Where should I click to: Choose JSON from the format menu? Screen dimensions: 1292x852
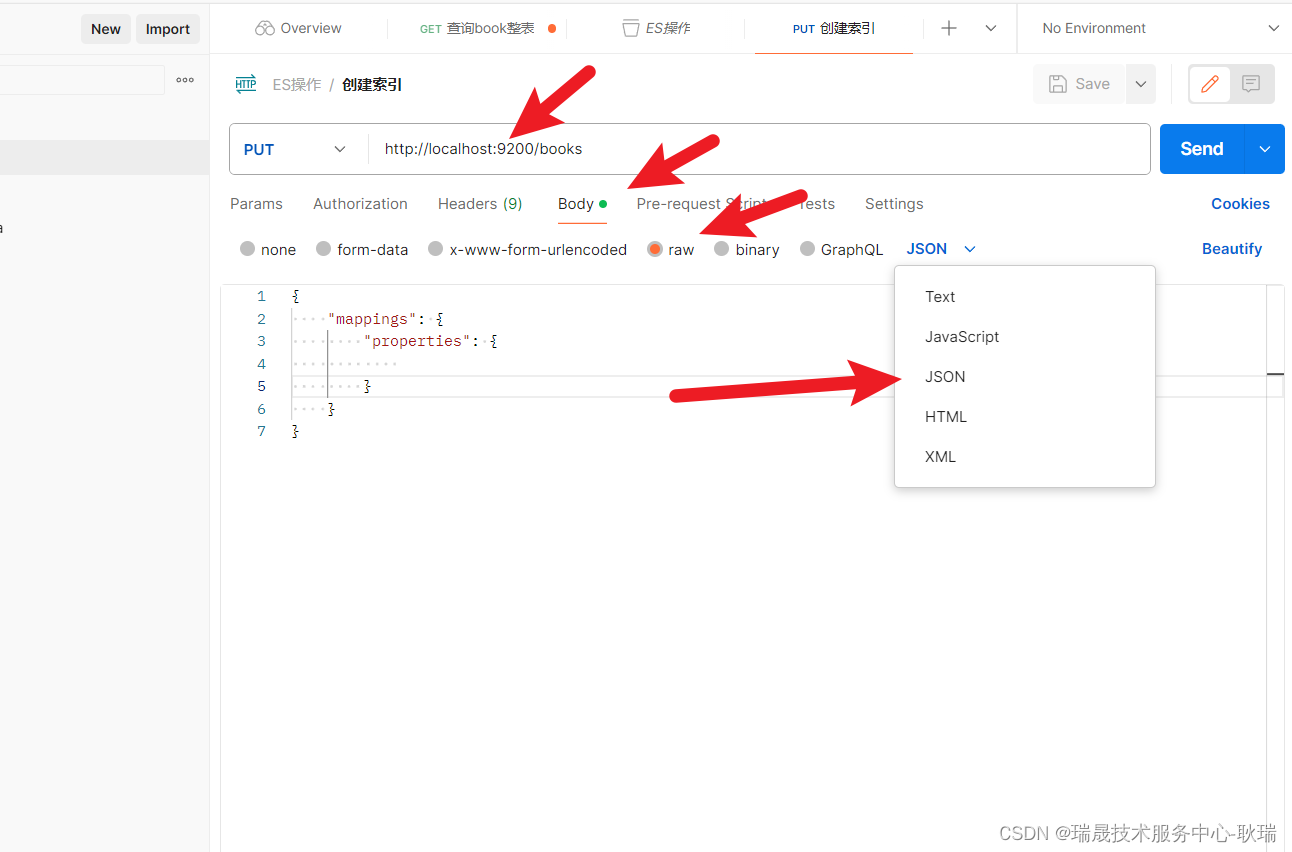click(x=1025, y=377)
